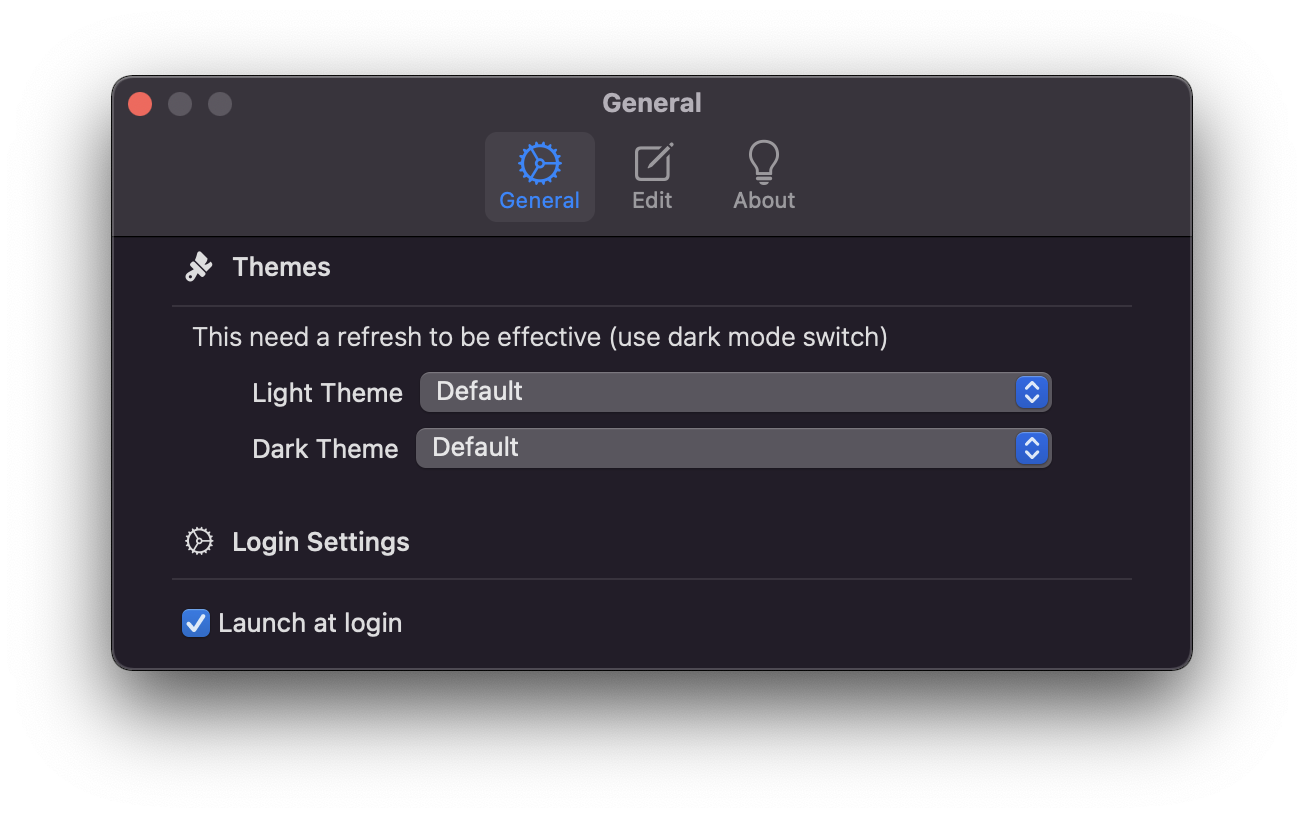Image resolution: width=1304 pixels, height=818 pixels.
Task: Switch to the Edit tab label
Action: point(652,200)
